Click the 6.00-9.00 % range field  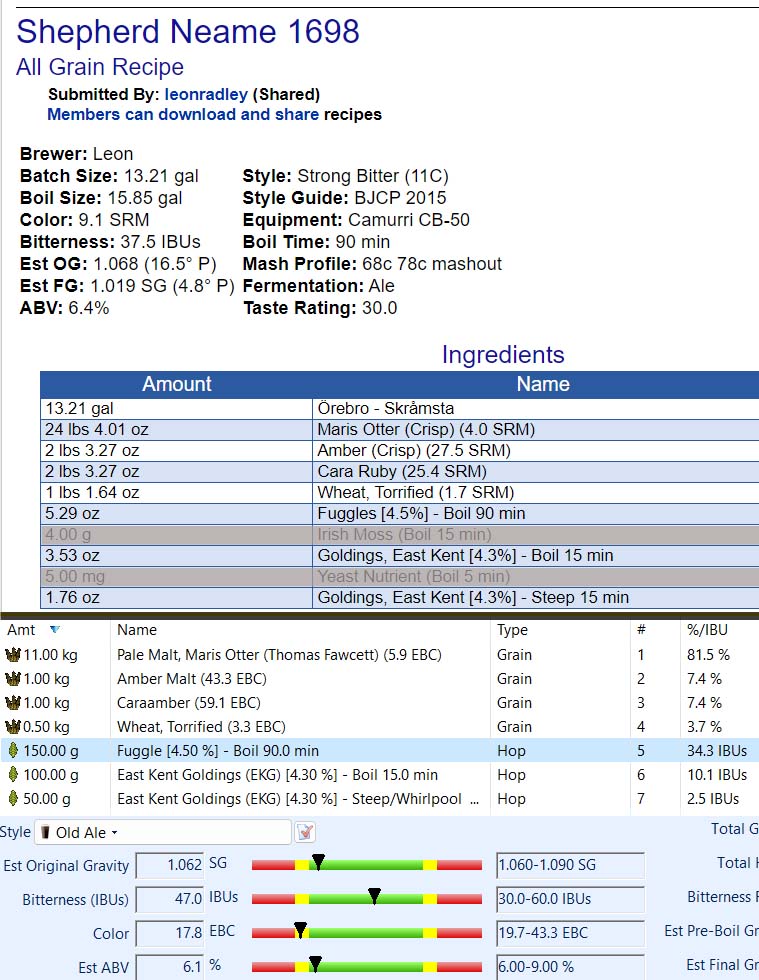570,966
